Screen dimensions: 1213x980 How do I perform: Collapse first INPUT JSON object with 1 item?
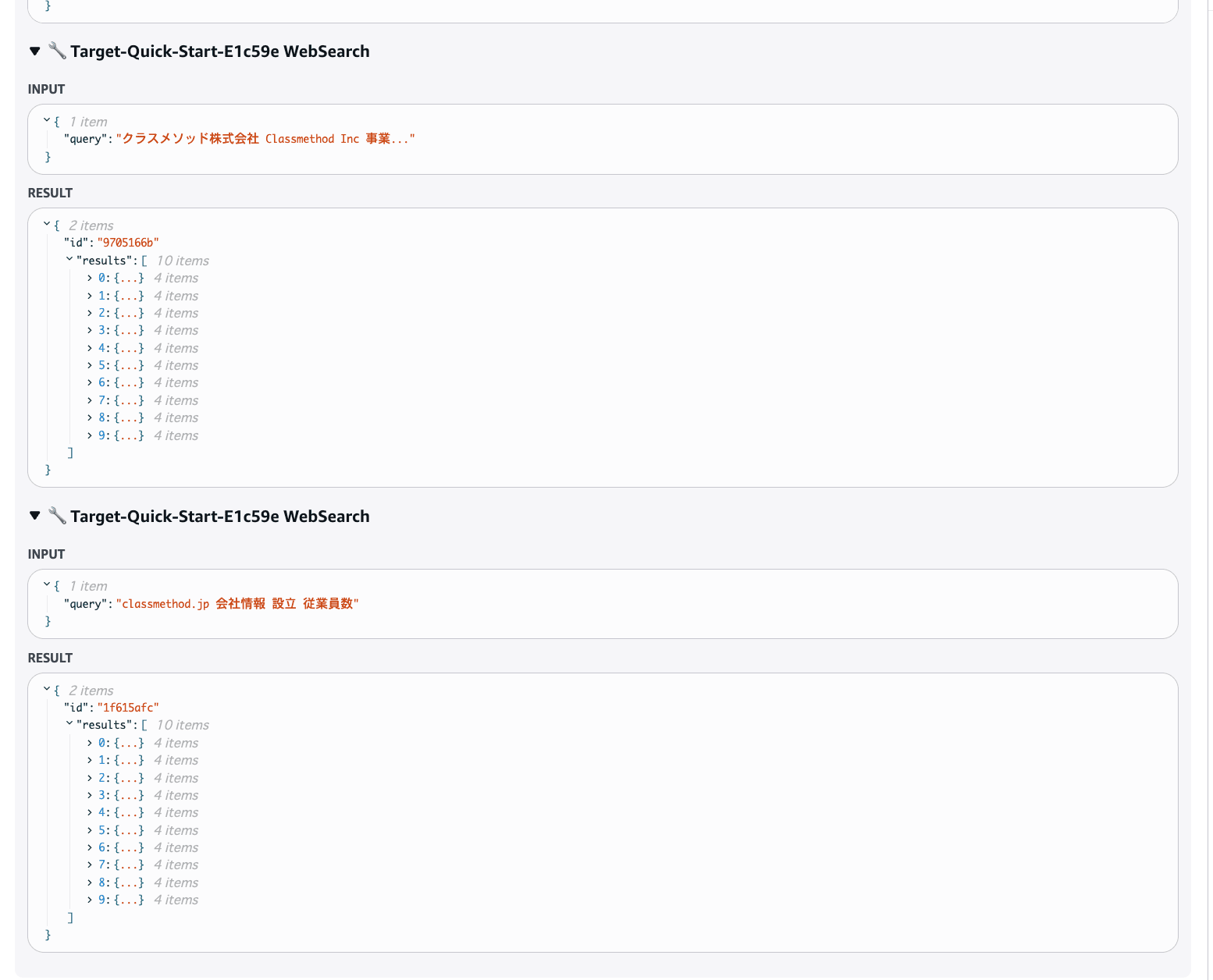coord(47,121)
